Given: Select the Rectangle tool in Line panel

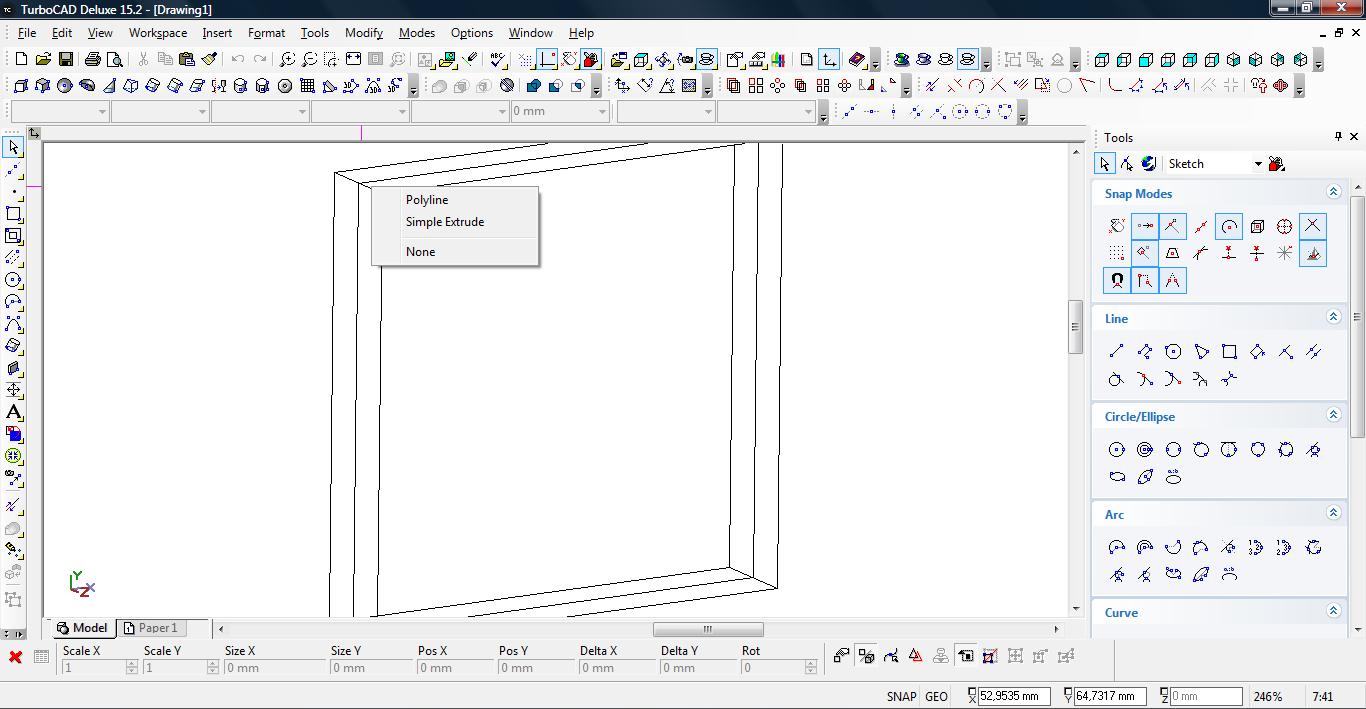Looking at the screenshot, I should point(1229,351).
